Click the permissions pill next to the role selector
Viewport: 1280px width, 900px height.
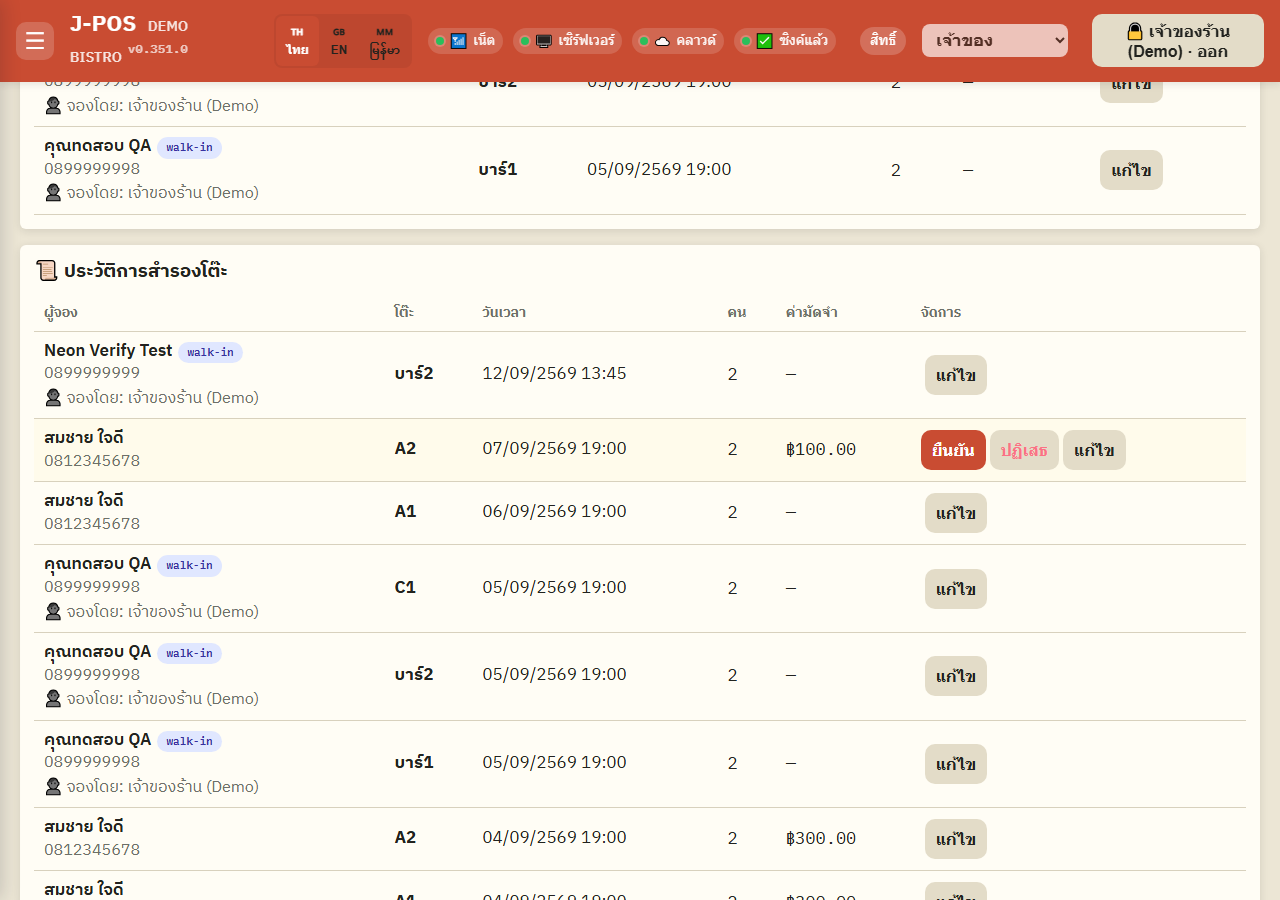[x=883, y=41]
